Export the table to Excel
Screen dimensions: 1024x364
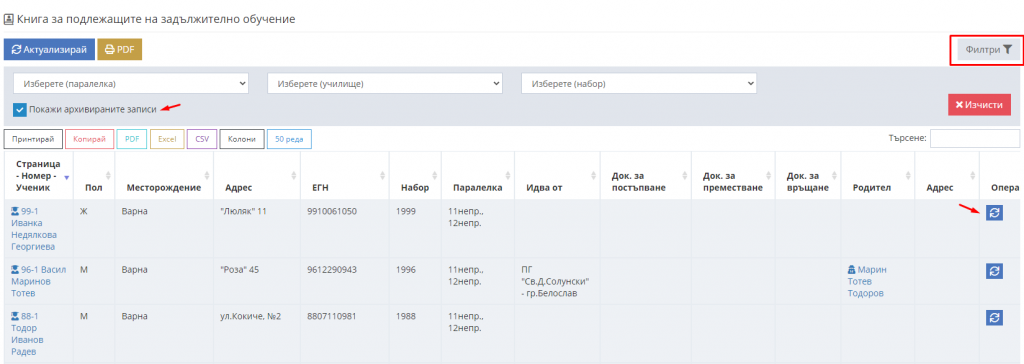(x=167, y=139)
